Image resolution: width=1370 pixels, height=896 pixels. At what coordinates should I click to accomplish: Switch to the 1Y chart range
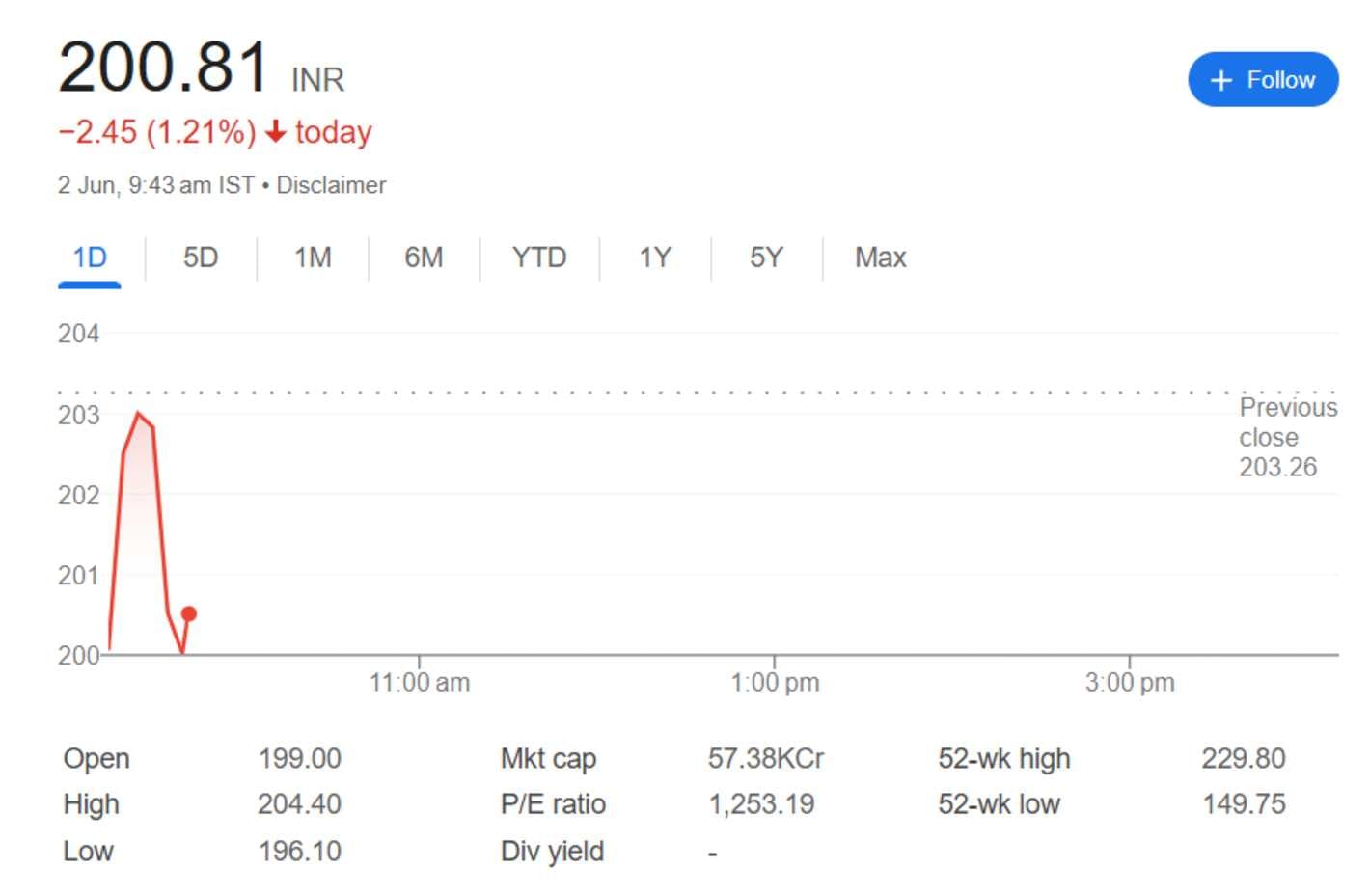click(653, 258)
